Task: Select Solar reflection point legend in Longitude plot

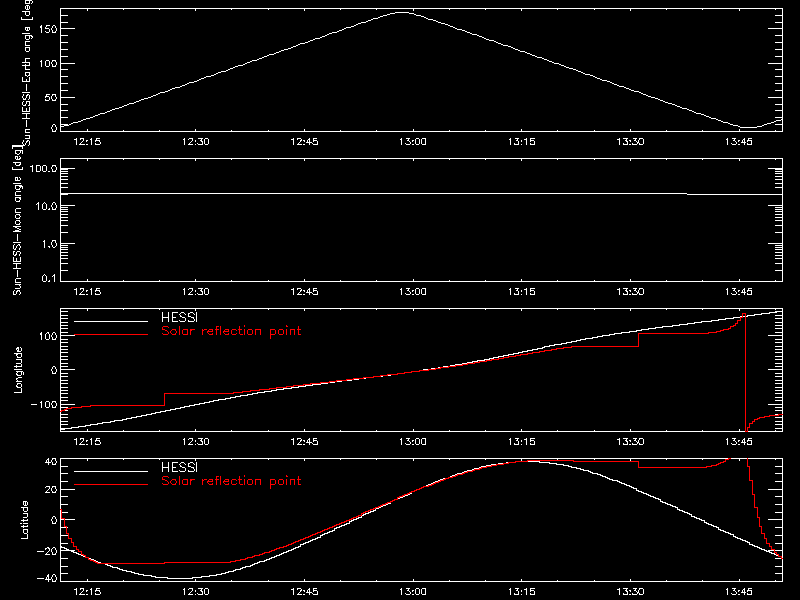Action: coord(231,331)
